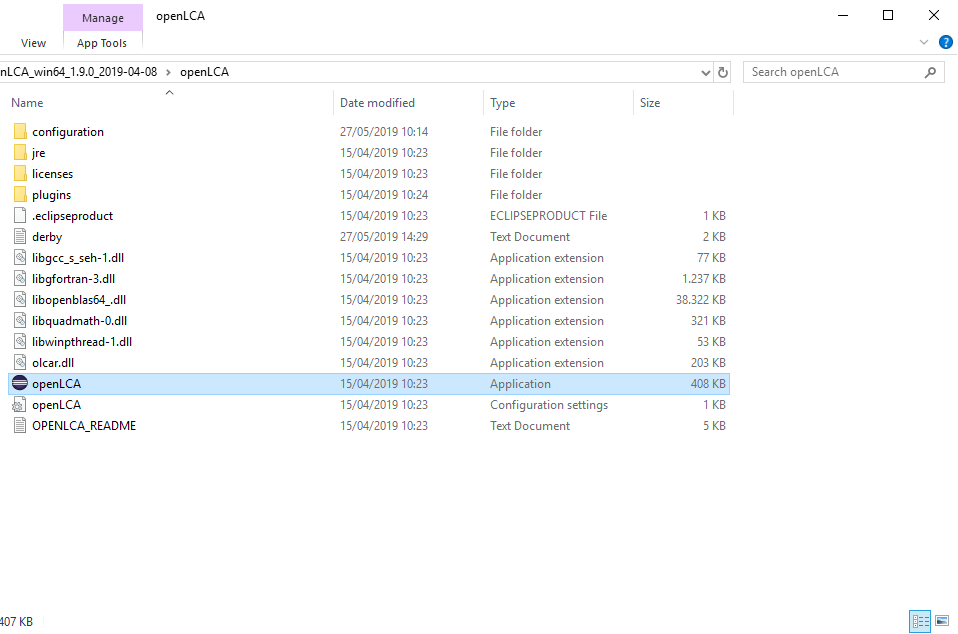The height and width of the screenshot is (634, 958).
Task: Select the Manage contextual tab
Action: (x=103, y=18)
